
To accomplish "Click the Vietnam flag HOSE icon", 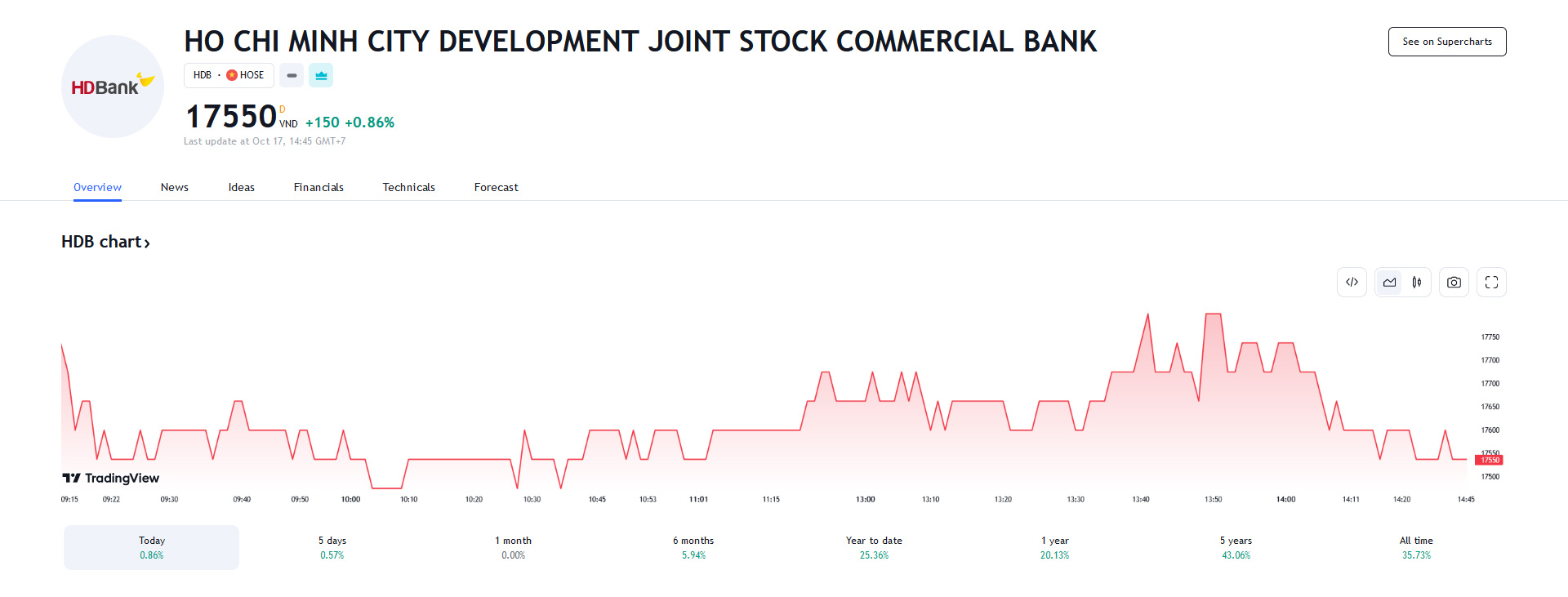I will (x=232, y=75).
